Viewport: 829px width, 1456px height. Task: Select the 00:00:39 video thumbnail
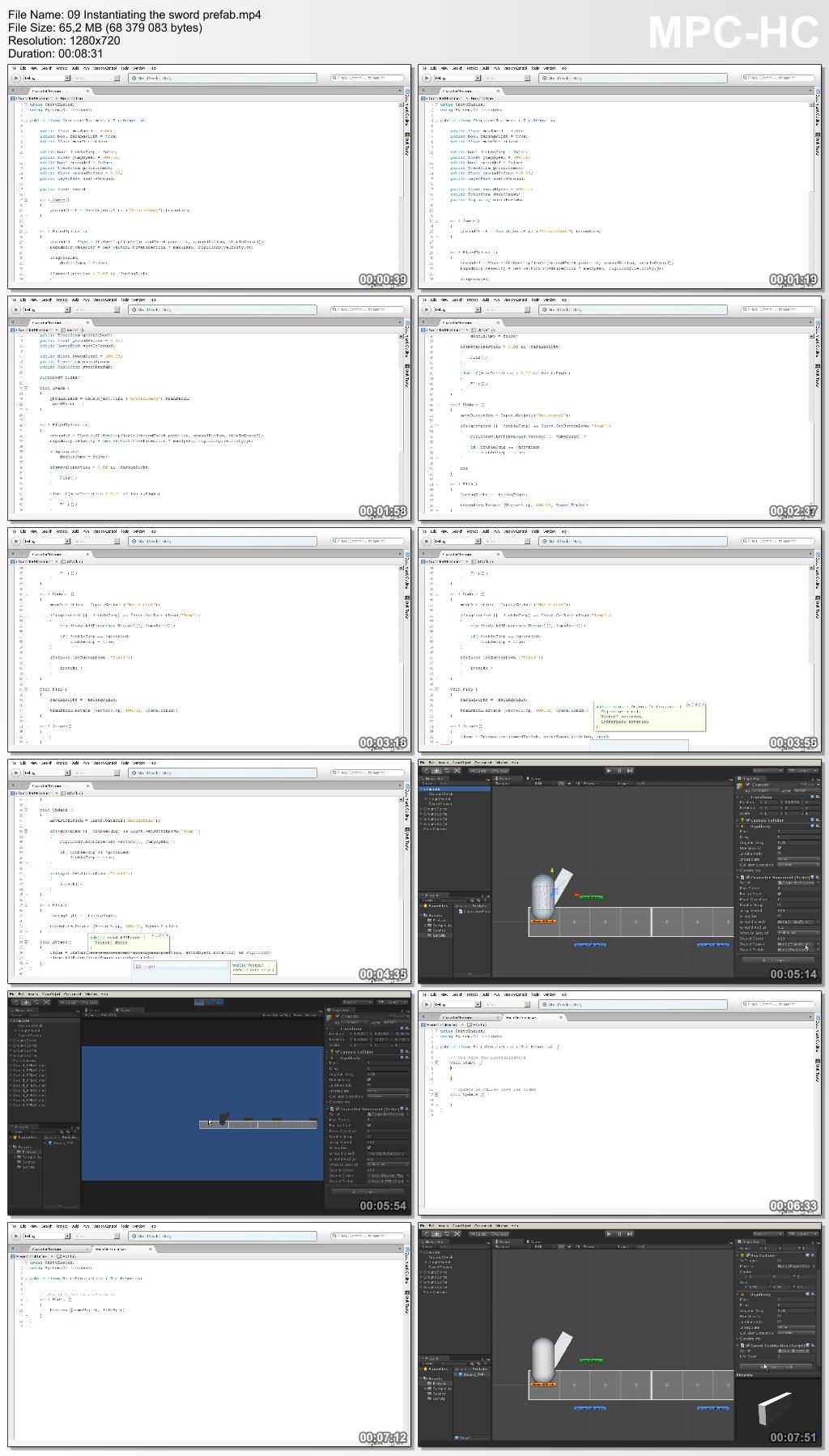click(x=210, y=177)
